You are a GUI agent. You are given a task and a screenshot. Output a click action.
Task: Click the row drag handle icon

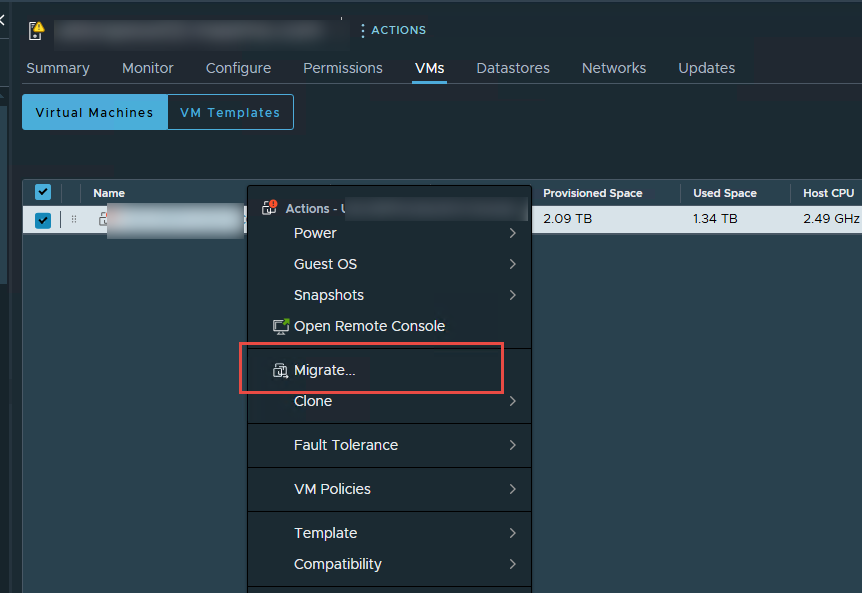point(74,220)
